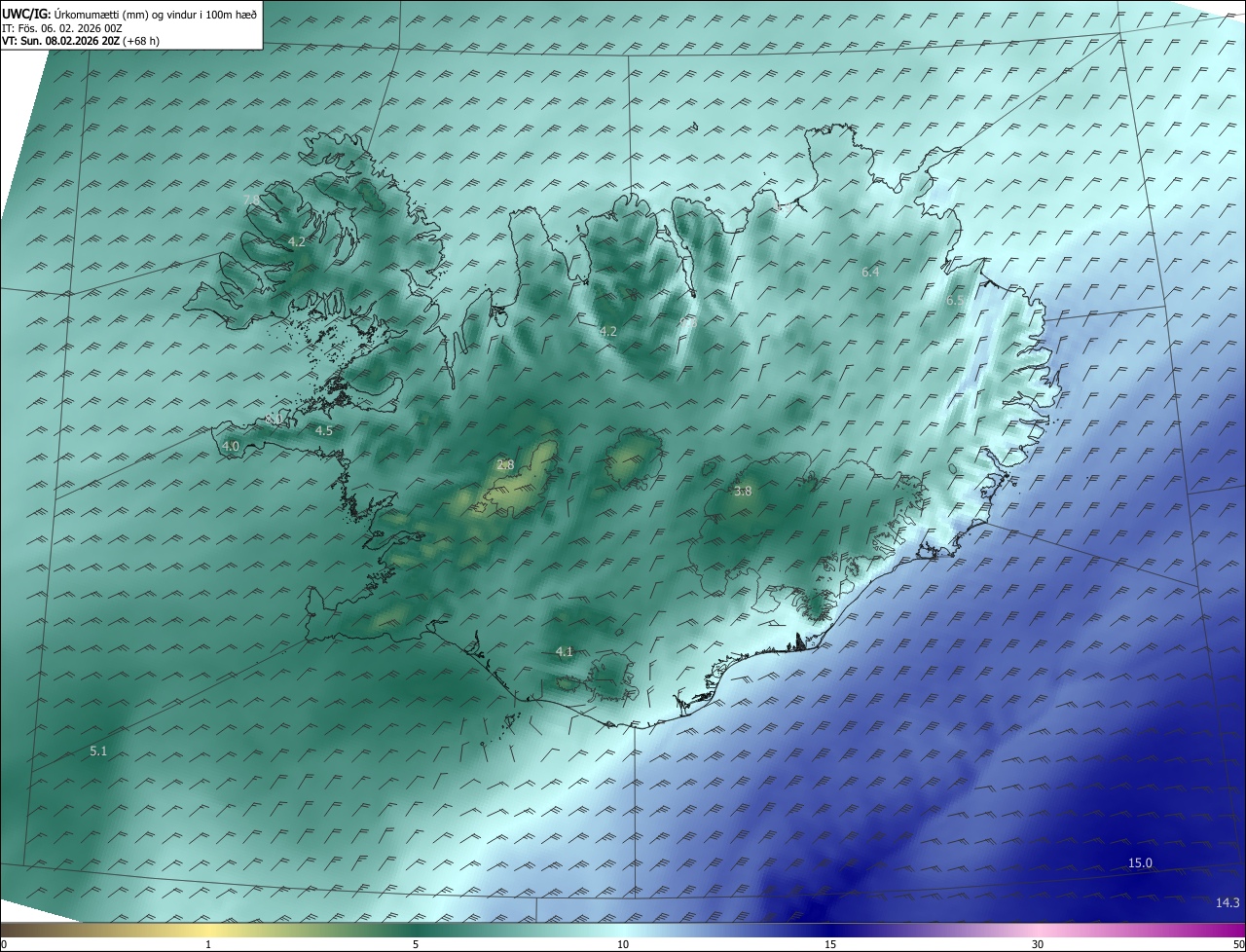Click the 14.3 value on the map
The image size is (1246, 952).
coord(1228,903)
